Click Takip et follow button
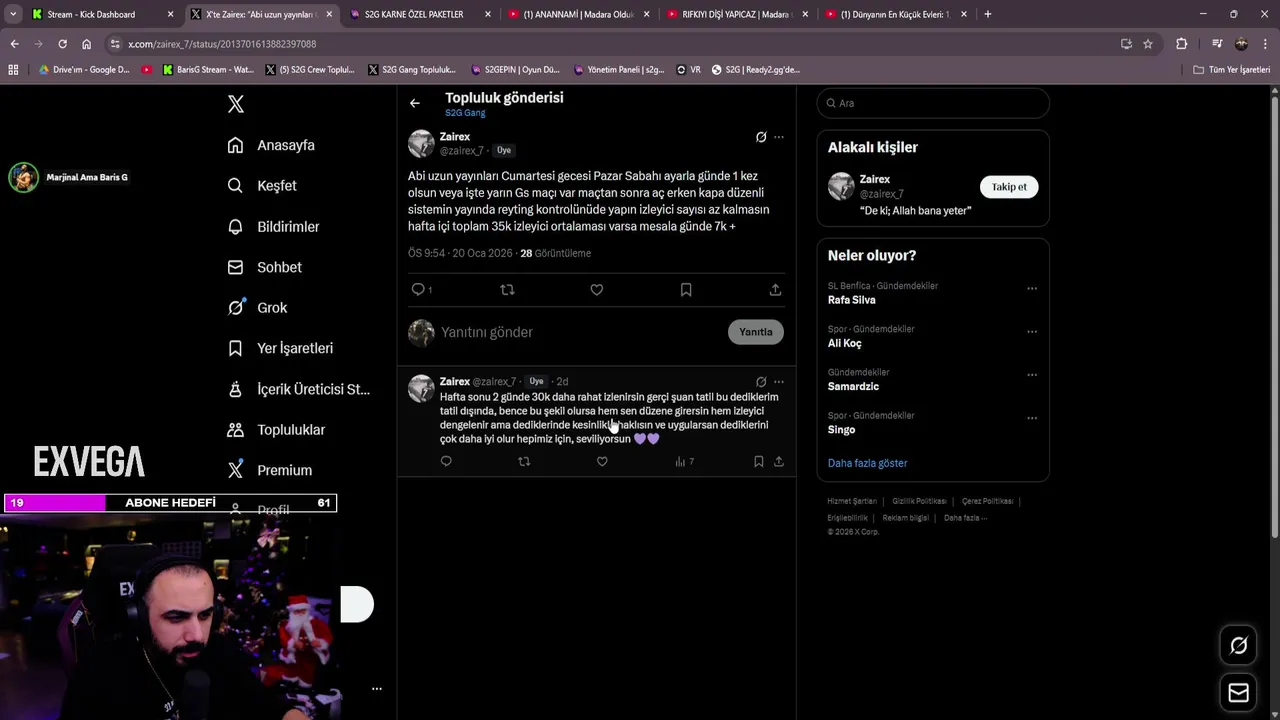The height and width of the screenshot is (720, 1280). (x=1009, y=187)
